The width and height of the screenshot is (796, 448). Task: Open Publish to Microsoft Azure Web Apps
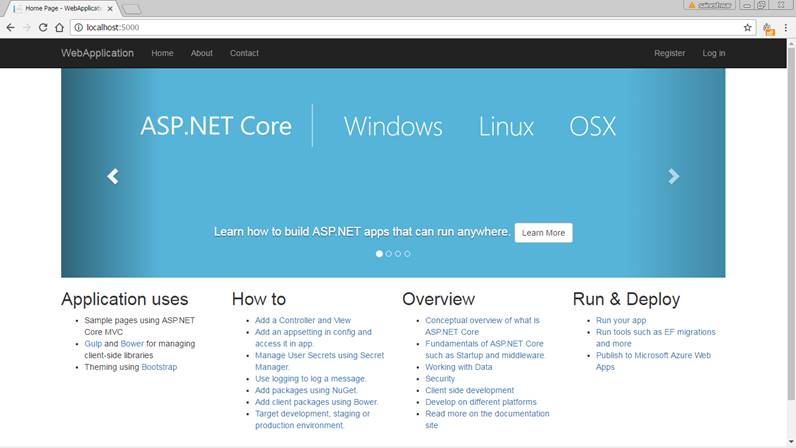coord(653,361)
